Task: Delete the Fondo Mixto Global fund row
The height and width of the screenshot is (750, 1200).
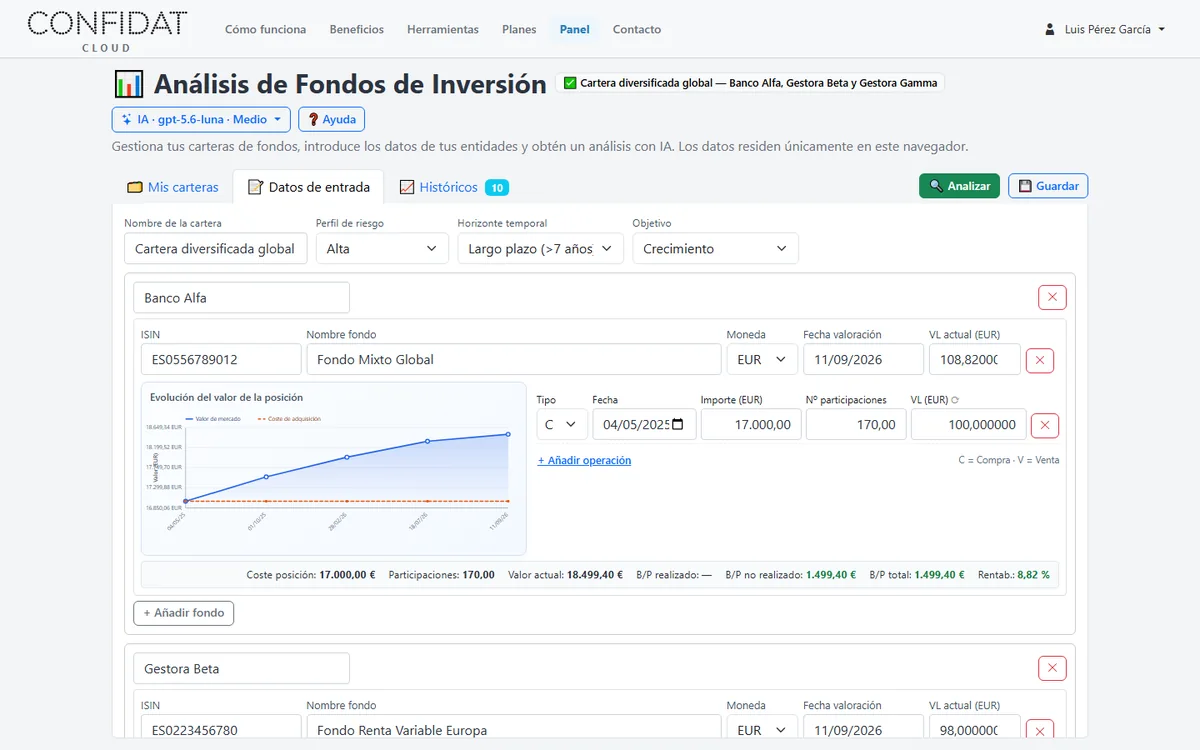Action: 1040,360
